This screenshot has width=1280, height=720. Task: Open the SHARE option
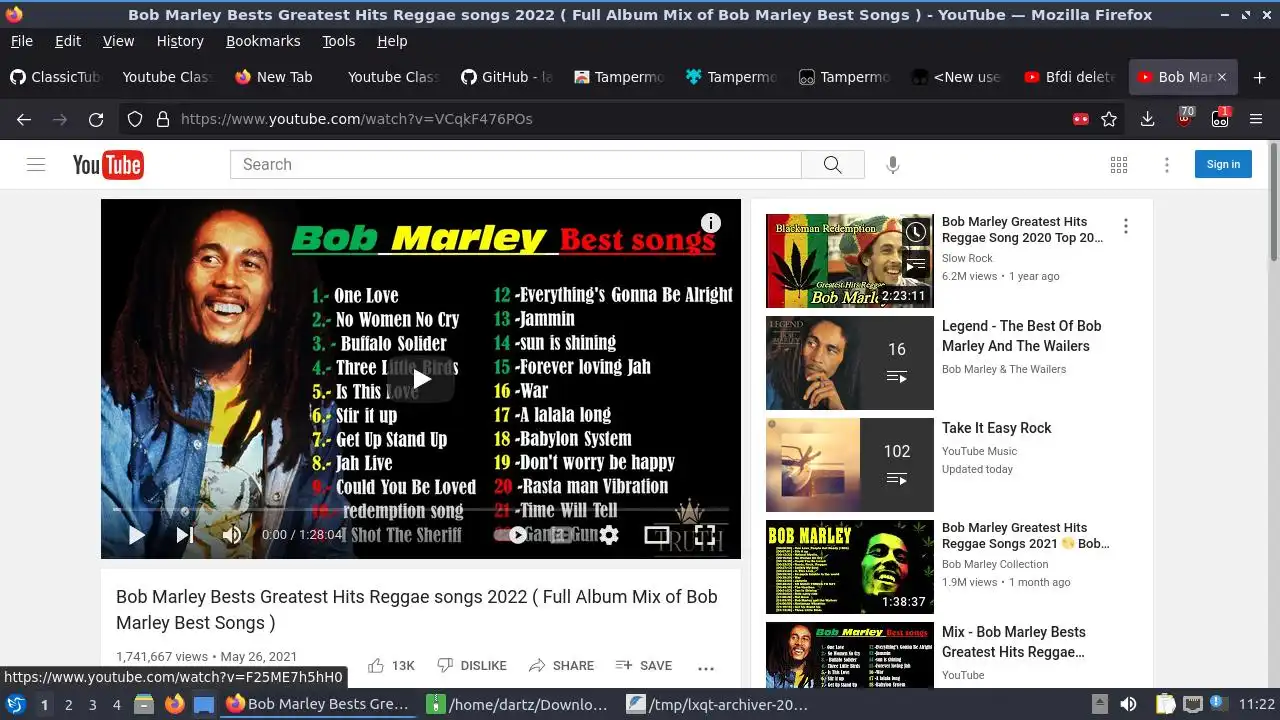coord(561,666)
